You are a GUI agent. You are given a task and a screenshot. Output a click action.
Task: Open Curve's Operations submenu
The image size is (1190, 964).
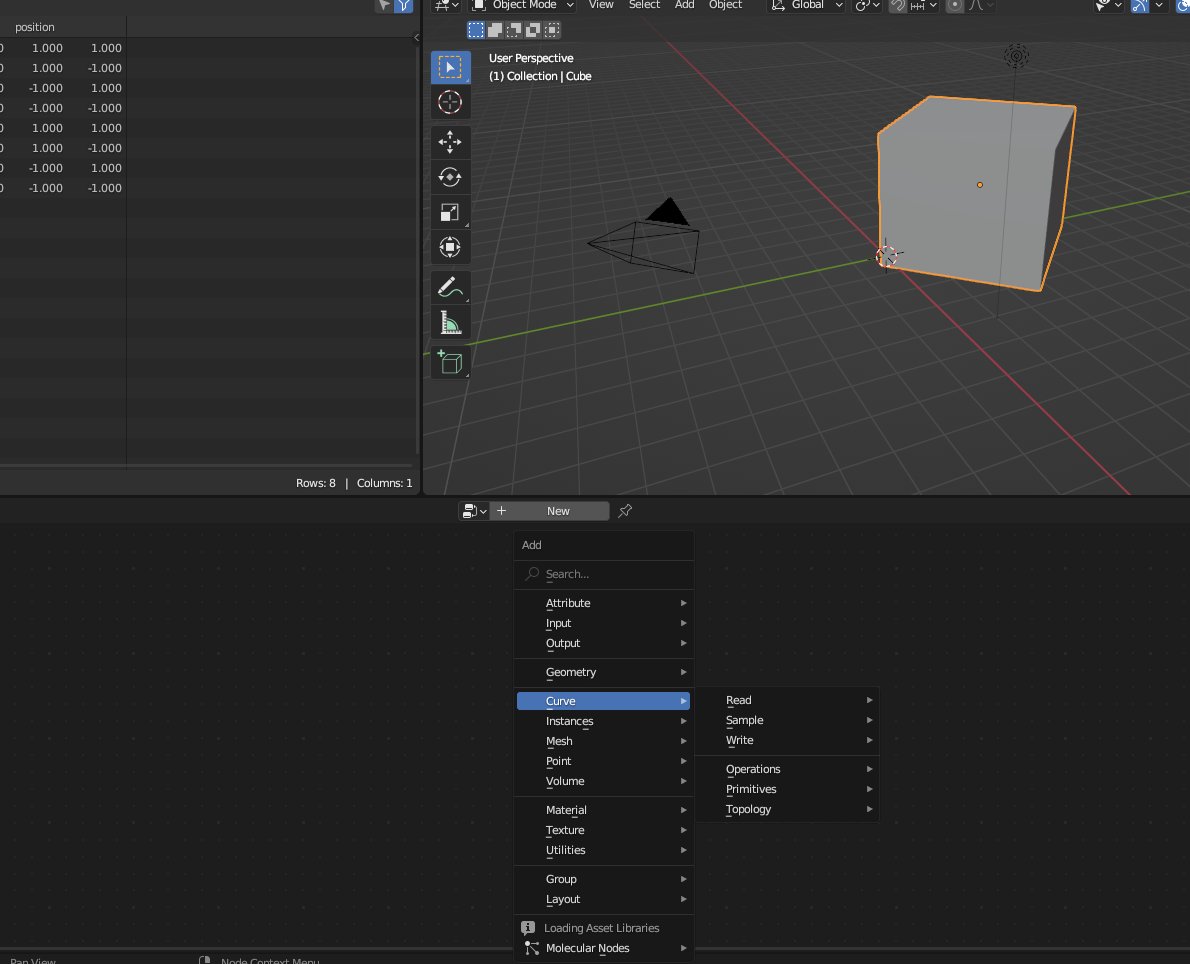point(787,770)
